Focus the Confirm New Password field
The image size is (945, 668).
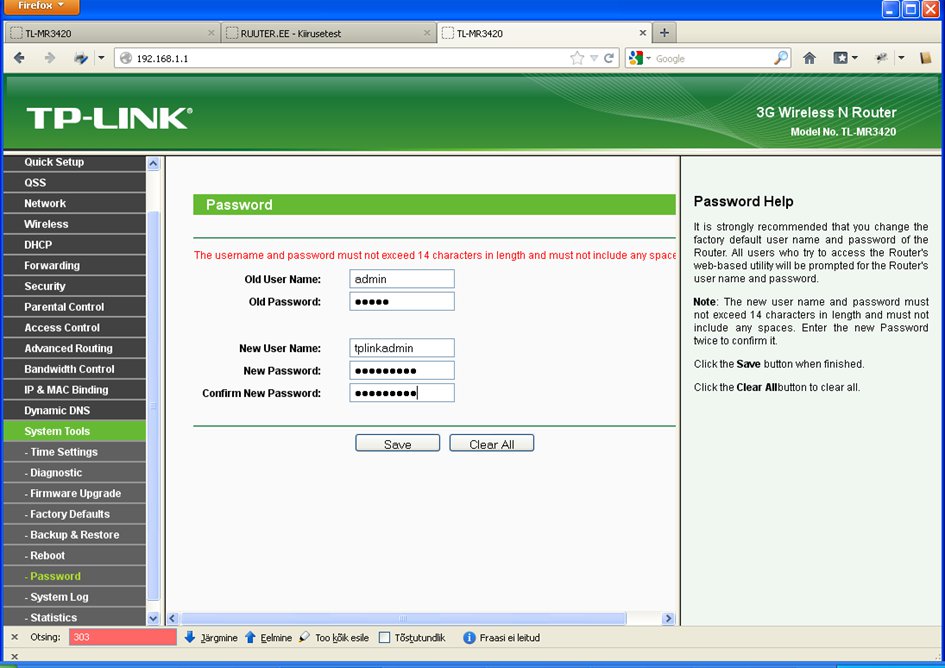point(402,393)
